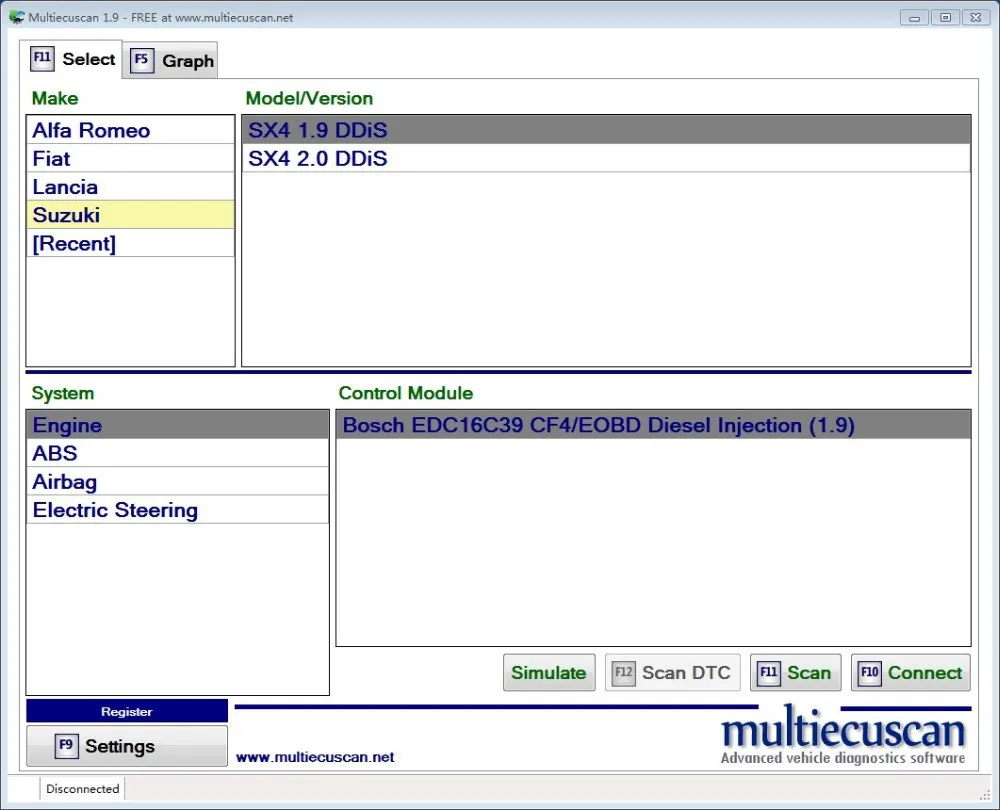Choose Alfa Romeo in Make list
Image resolution: width=1000 pixels, height=810 pixels.
click(x=130, y=130)
